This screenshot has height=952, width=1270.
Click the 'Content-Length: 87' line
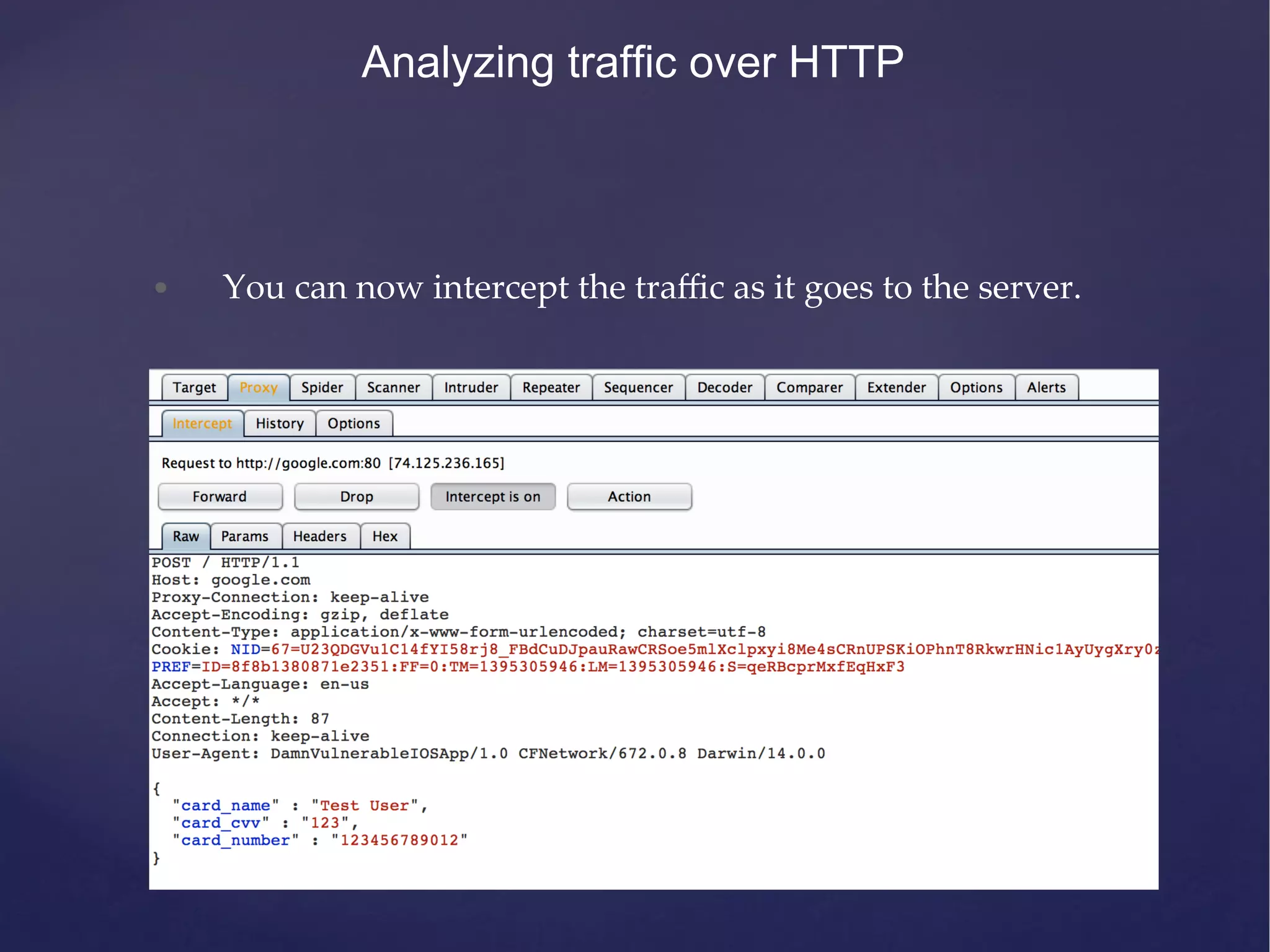click(241, 718)
